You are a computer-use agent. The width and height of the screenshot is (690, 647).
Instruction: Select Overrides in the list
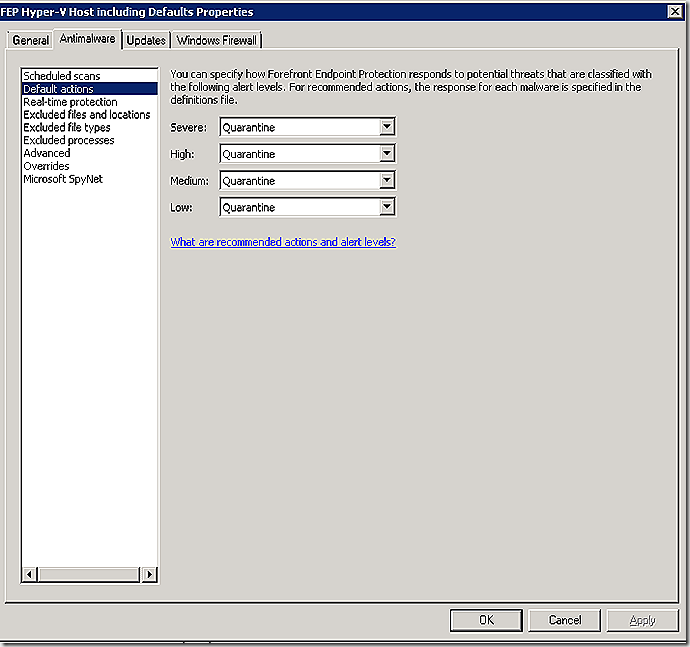point(89,166)
